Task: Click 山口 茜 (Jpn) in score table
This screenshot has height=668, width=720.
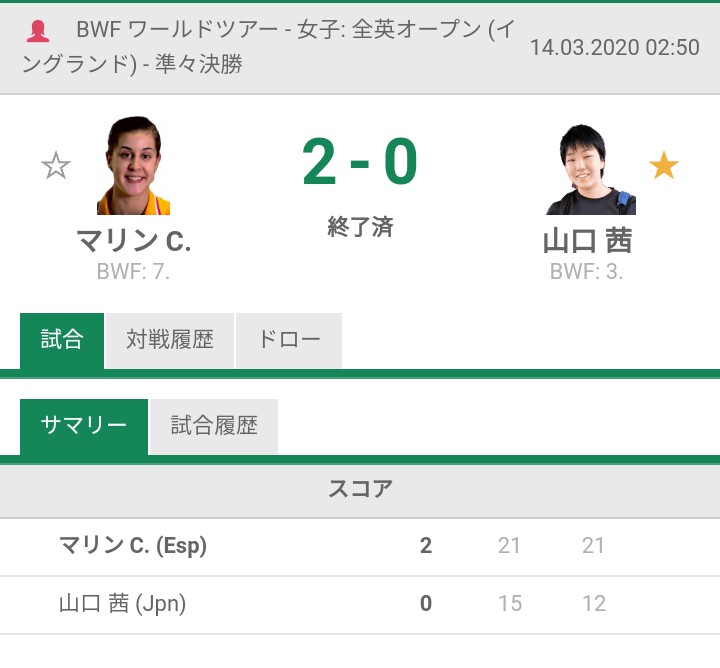Action: point(122,604)
